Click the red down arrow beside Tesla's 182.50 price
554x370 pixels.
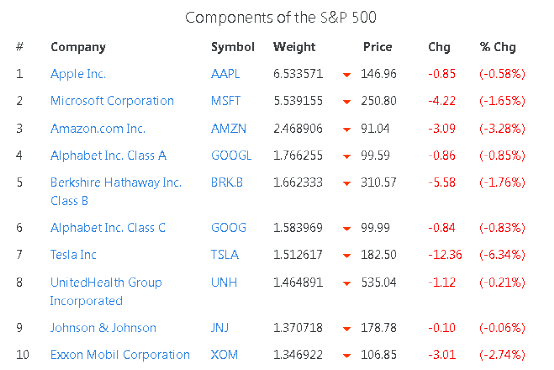coord(347,256)
